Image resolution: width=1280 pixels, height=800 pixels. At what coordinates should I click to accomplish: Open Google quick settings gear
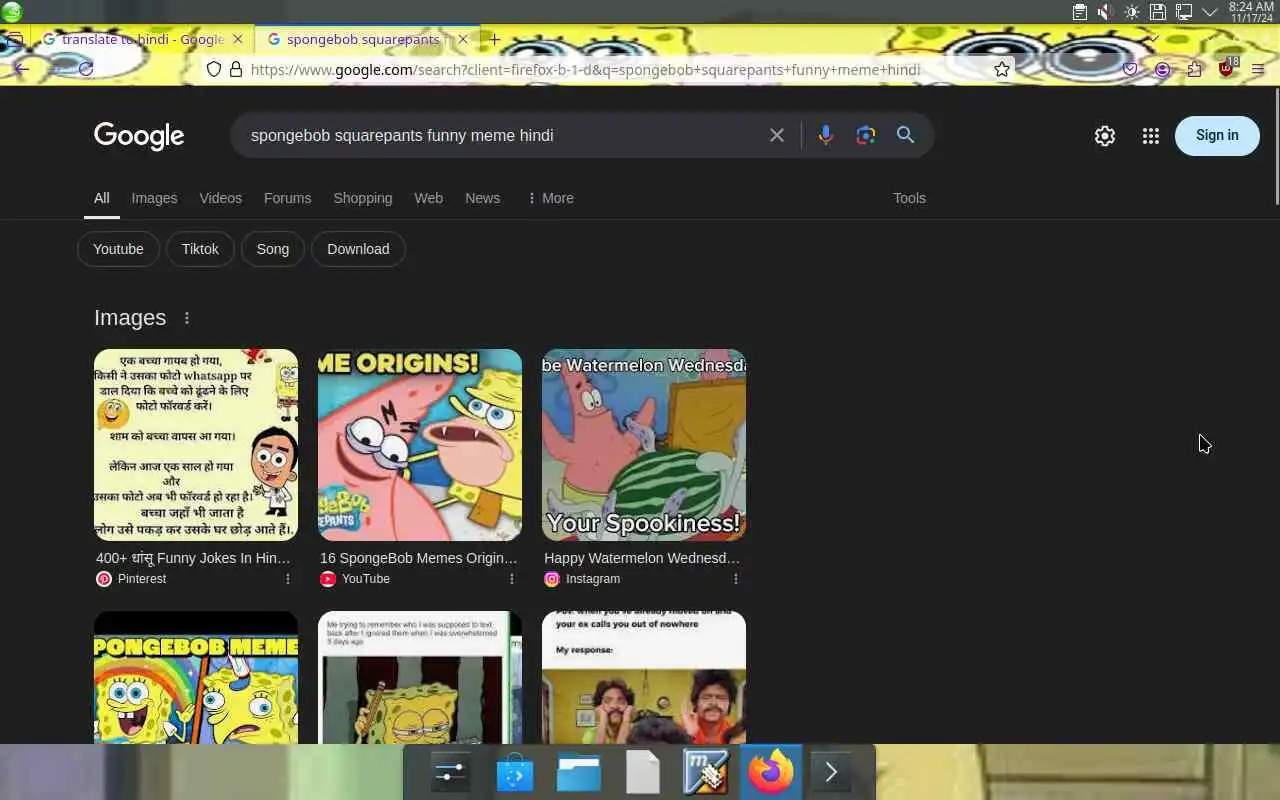point(1105,136)
